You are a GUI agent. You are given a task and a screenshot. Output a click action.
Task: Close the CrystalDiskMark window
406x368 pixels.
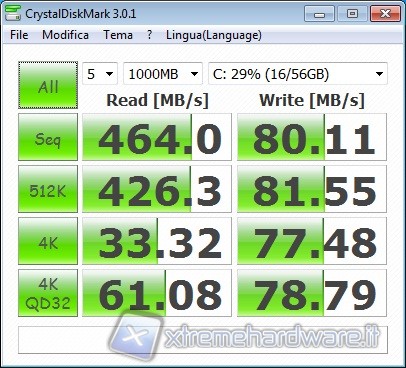(385, 14)
